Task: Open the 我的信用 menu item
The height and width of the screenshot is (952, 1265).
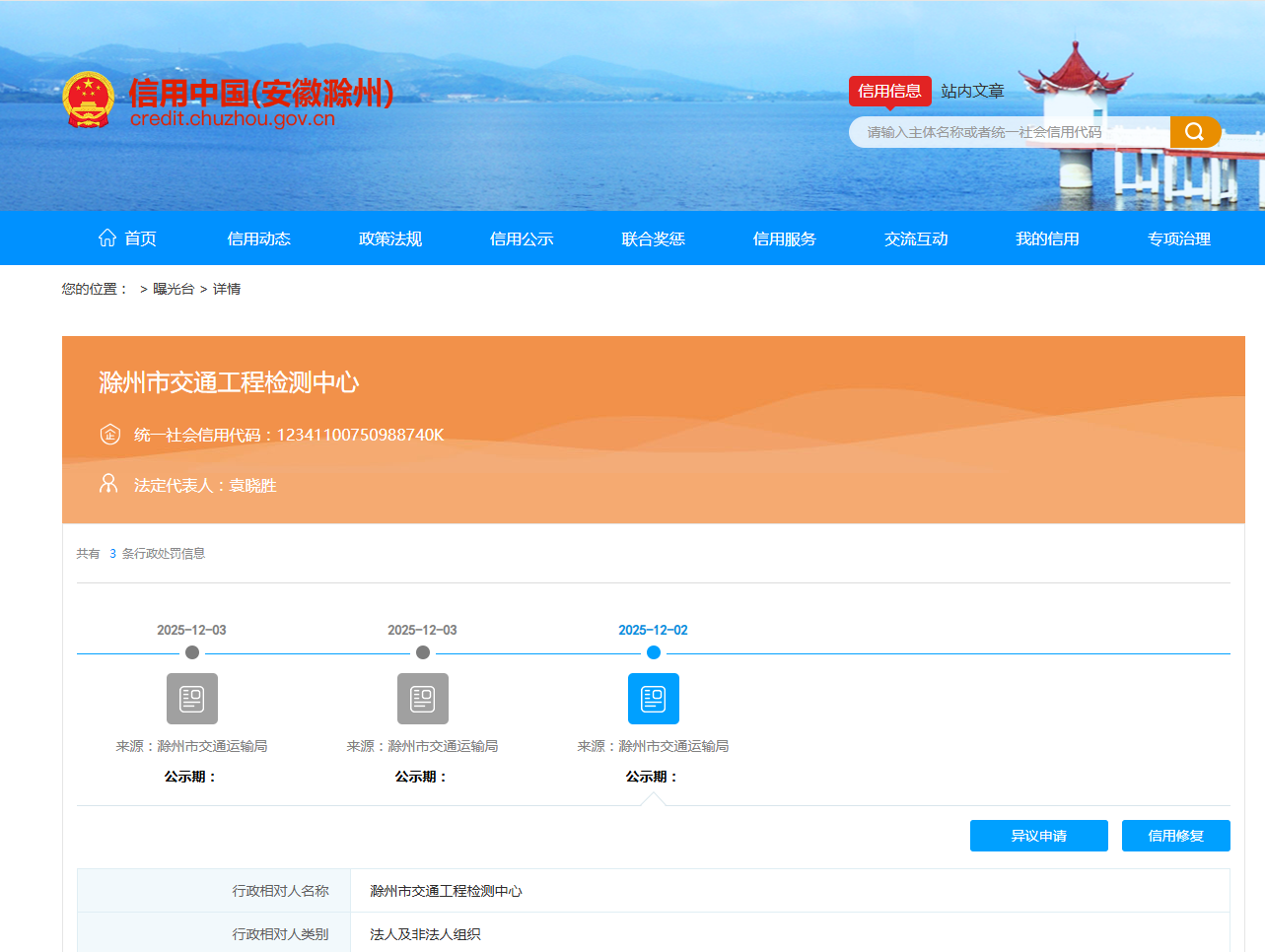Action: coord(1047,238)
